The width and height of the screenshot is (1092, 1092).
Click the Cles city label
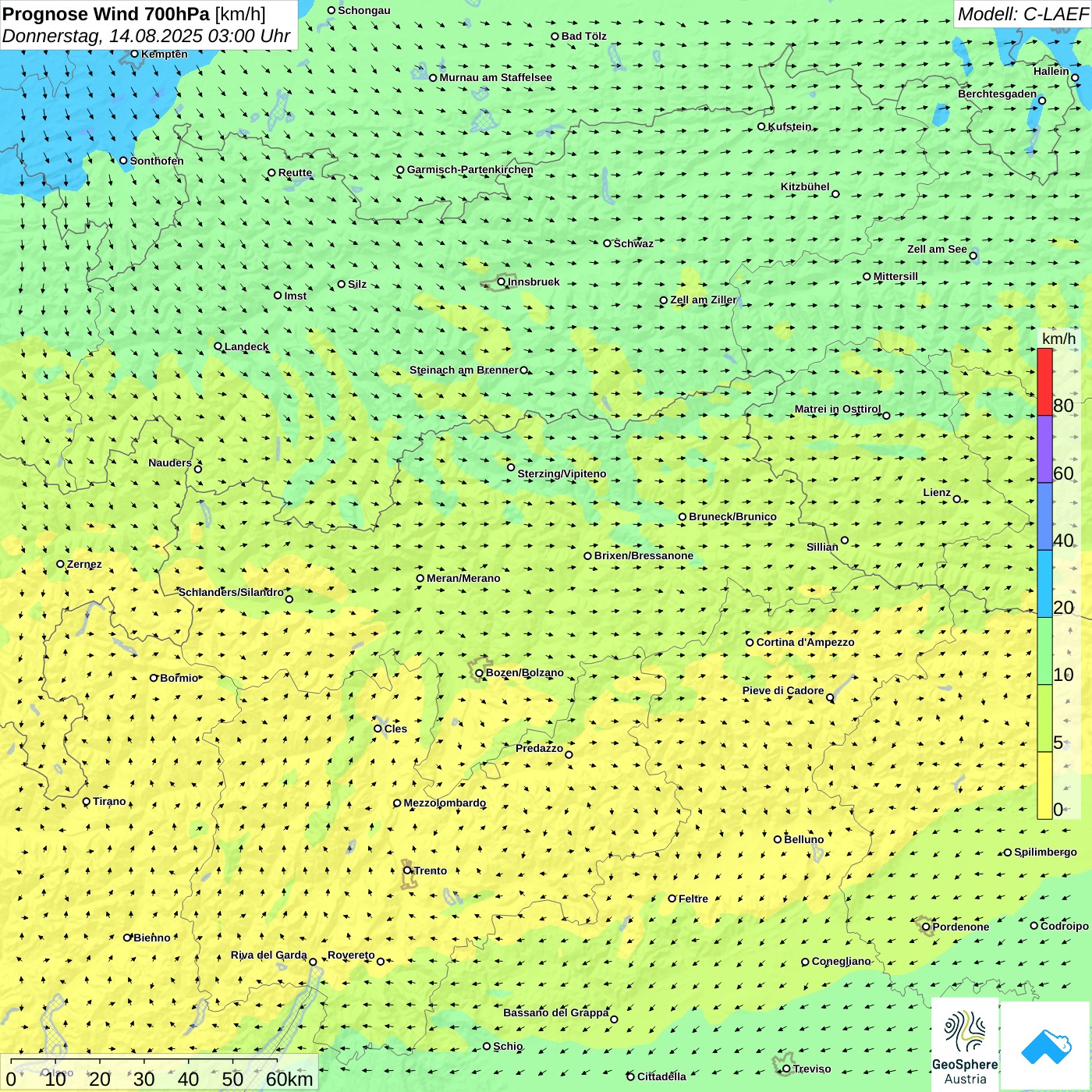tap(395, 729)
